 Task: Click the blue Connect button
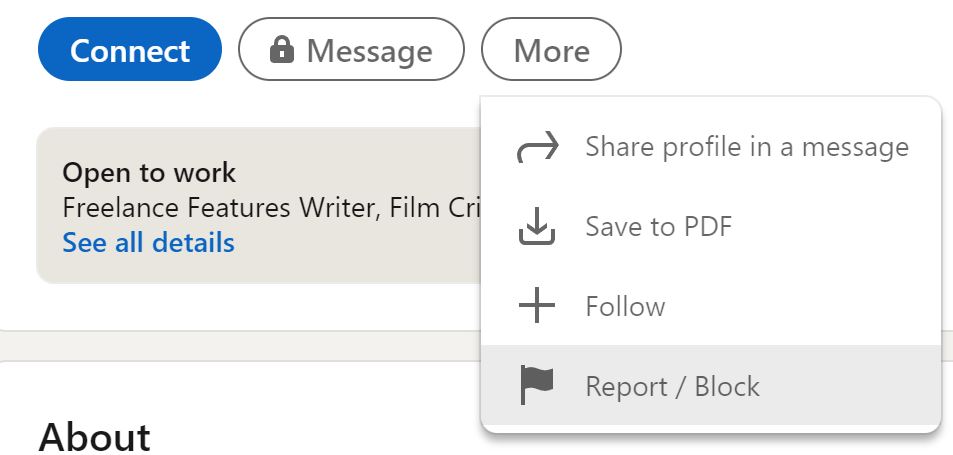(x=130, y=50)
